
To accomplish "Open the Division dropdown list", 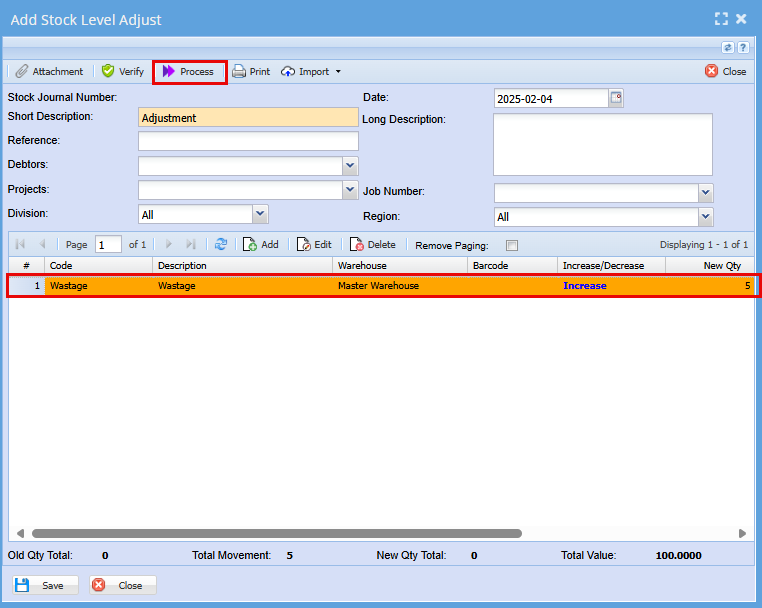I will [x=260, y=214].
